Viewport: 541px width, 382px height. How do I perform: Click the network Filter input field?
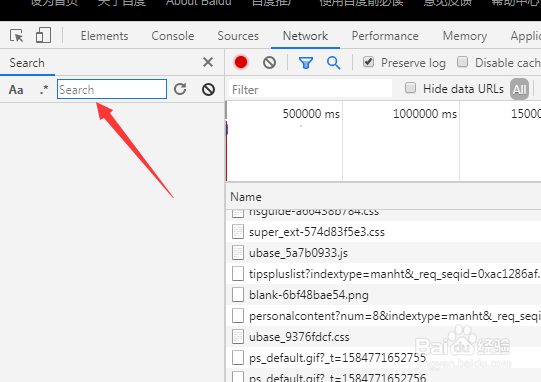pyautogui.click(x=311, y=89)
